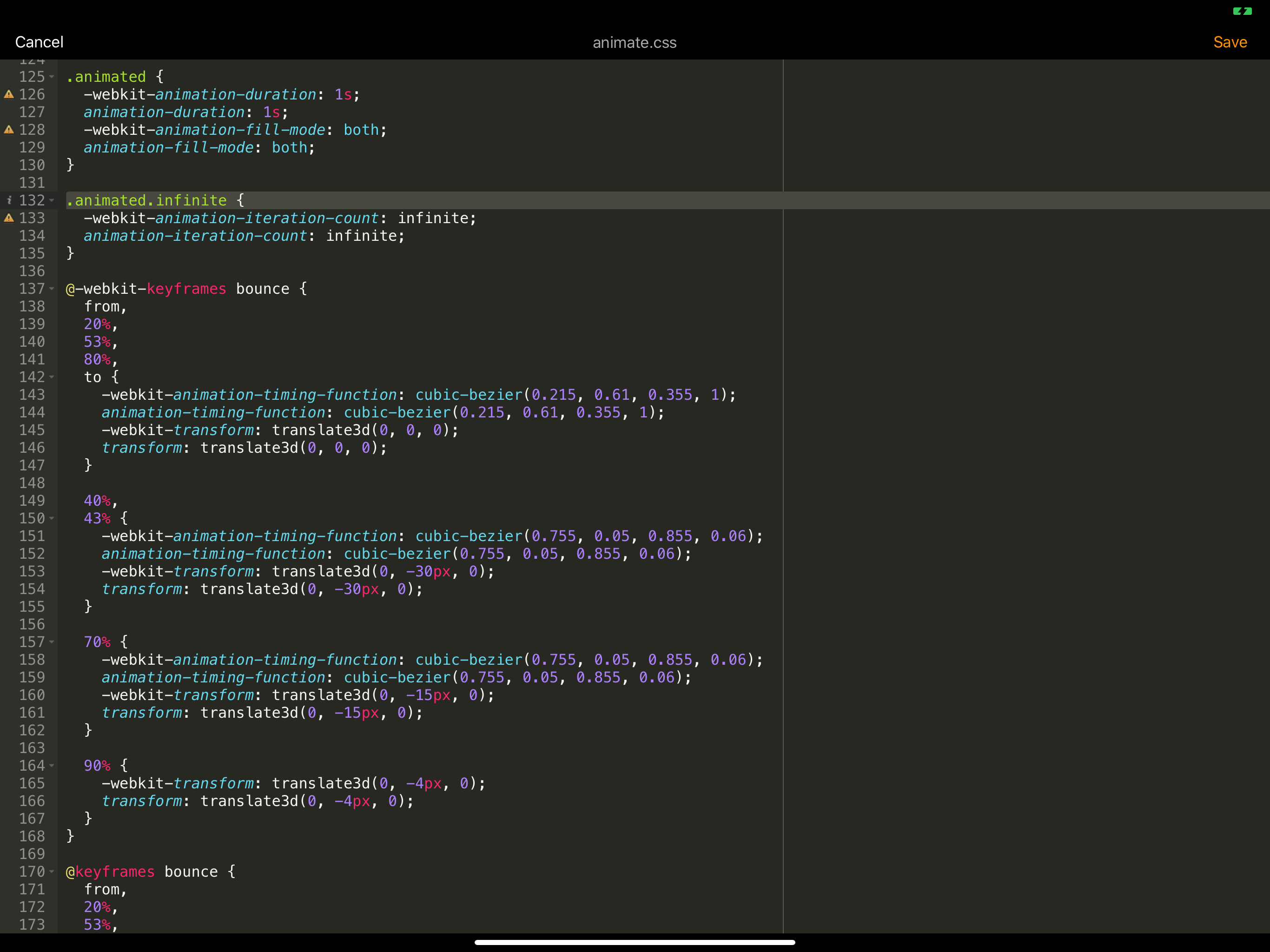Collapse the 90% keyframe block at line 164
The image size is (1270, 952).
pyautogui.click(x=52, y=766)
